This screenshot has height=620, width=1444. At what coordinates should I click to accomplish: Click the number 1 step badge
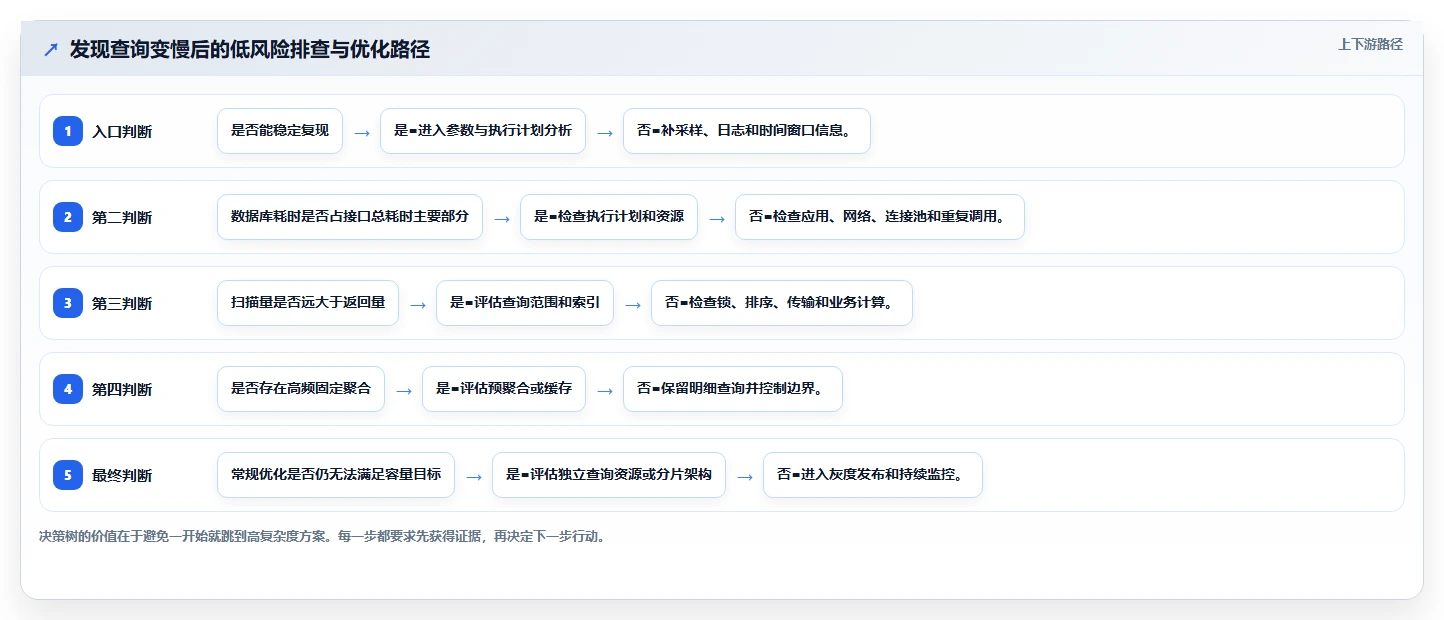pos(68,131)
